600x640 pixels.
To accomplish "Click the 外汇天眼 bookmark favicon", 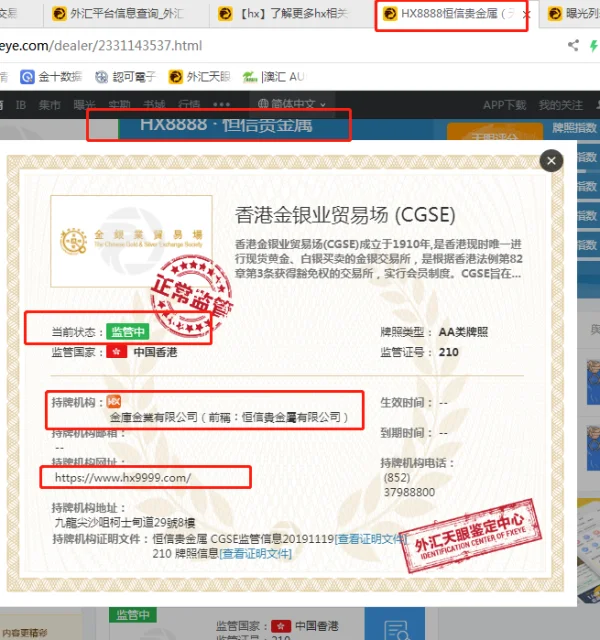I will pos(176,76).
